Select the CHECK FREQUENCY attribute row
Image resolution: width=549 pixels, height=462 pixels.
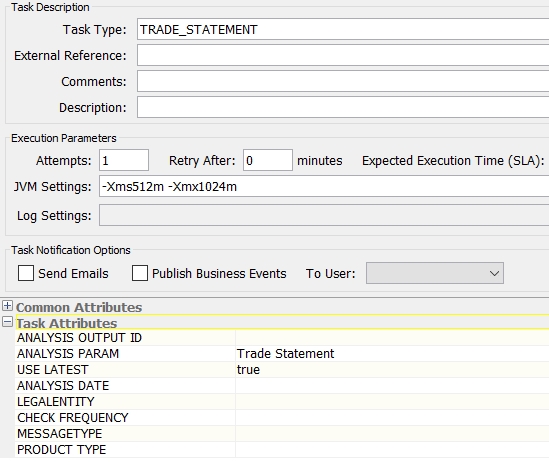(282, 418)
